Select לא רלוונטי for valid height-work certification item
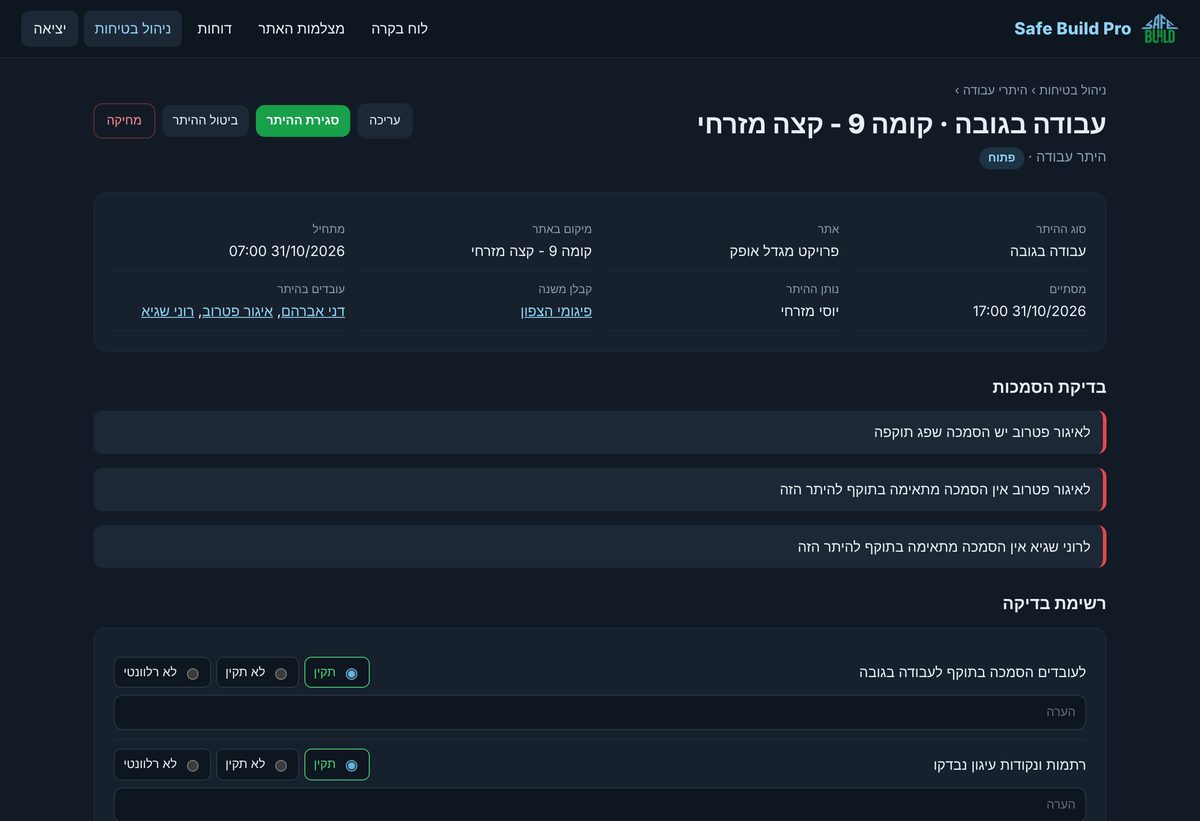This screenshot has height=821, width=1200. [162, 672]
